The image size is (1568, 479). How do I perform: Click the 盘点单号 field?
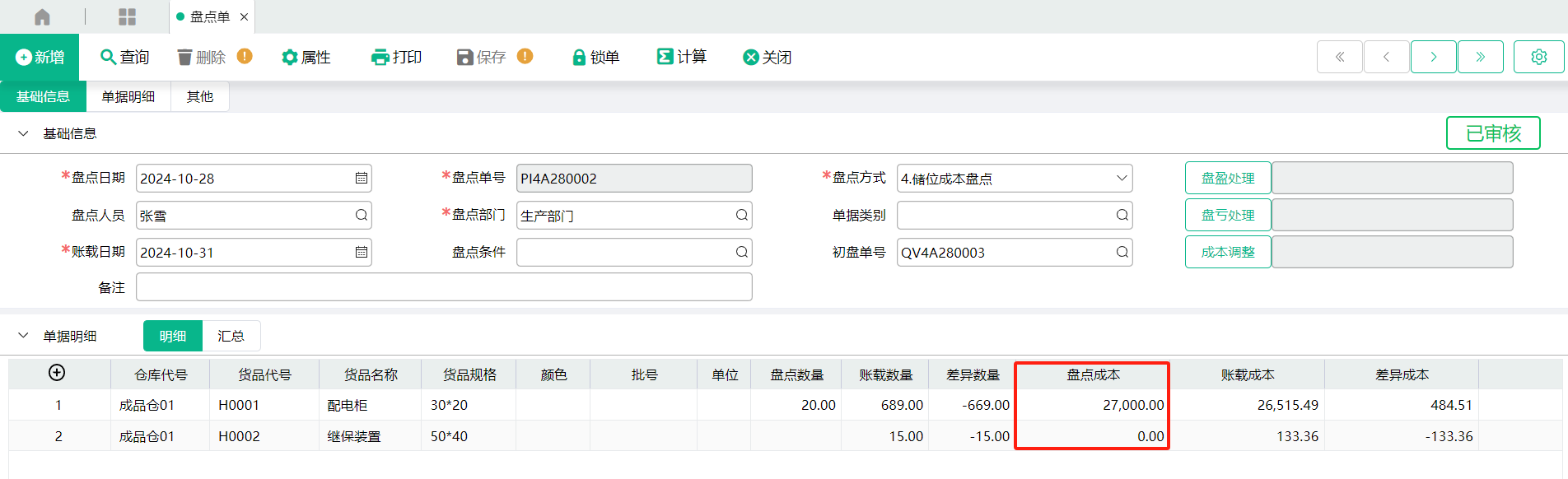[634, 179]
